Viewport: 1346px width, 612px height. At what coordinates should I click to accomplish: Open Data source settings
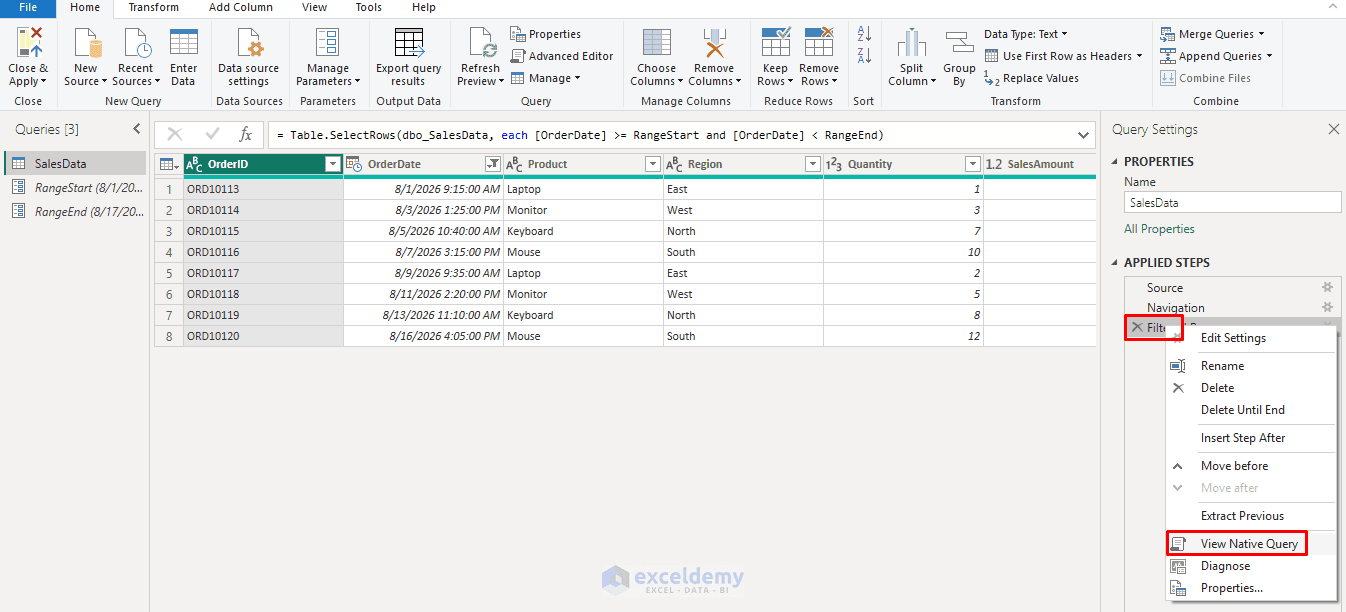pyautogui.click(x=249, y=43)
